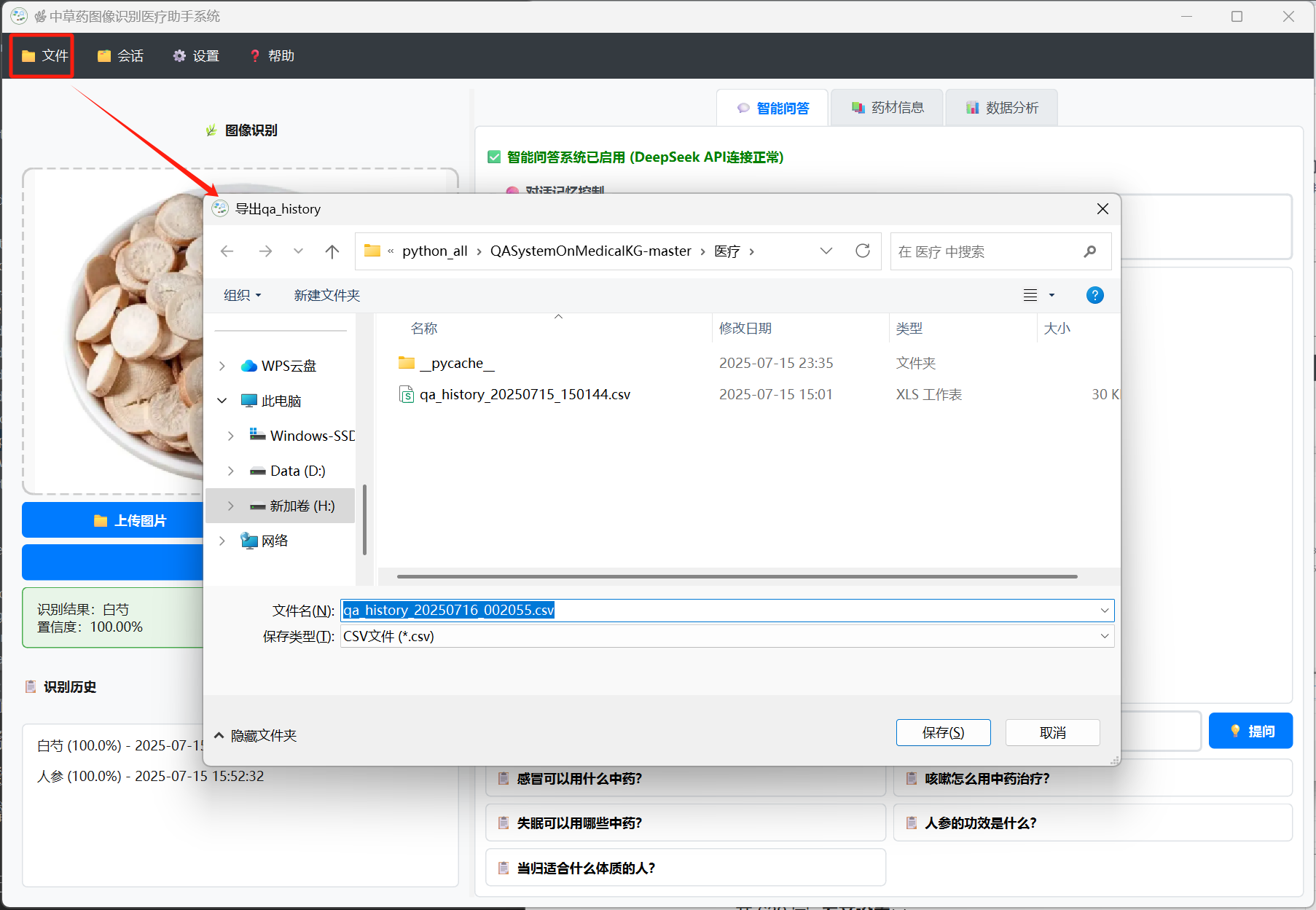Click the 数据分析 tab chart icon
Image resolution: width=1316 pixels, height=910 pixels.
pyautogui.click(x=972, y=108)
